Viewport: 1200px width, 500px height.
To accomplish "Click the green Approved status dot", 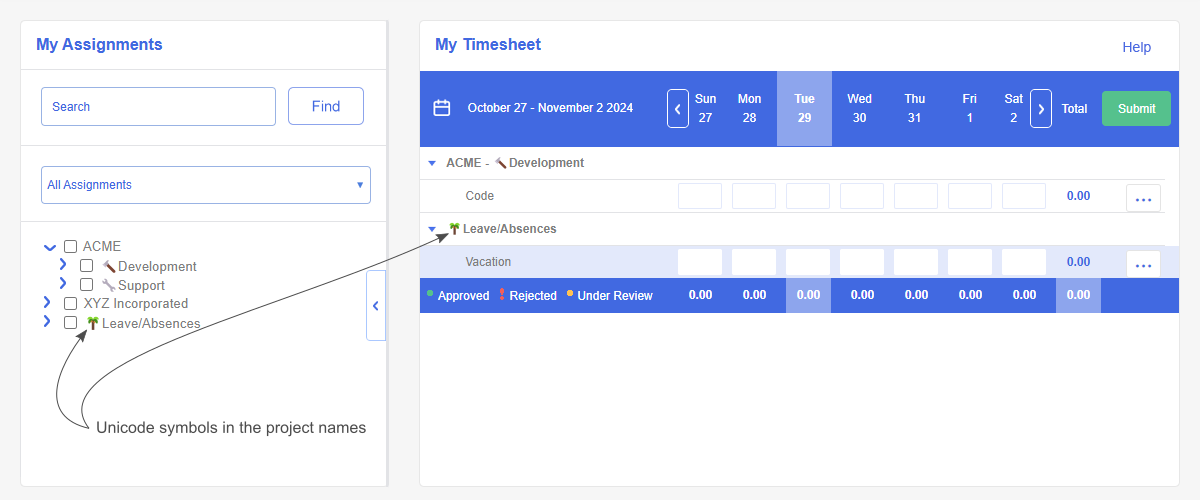I will click(x=430, y=294).
